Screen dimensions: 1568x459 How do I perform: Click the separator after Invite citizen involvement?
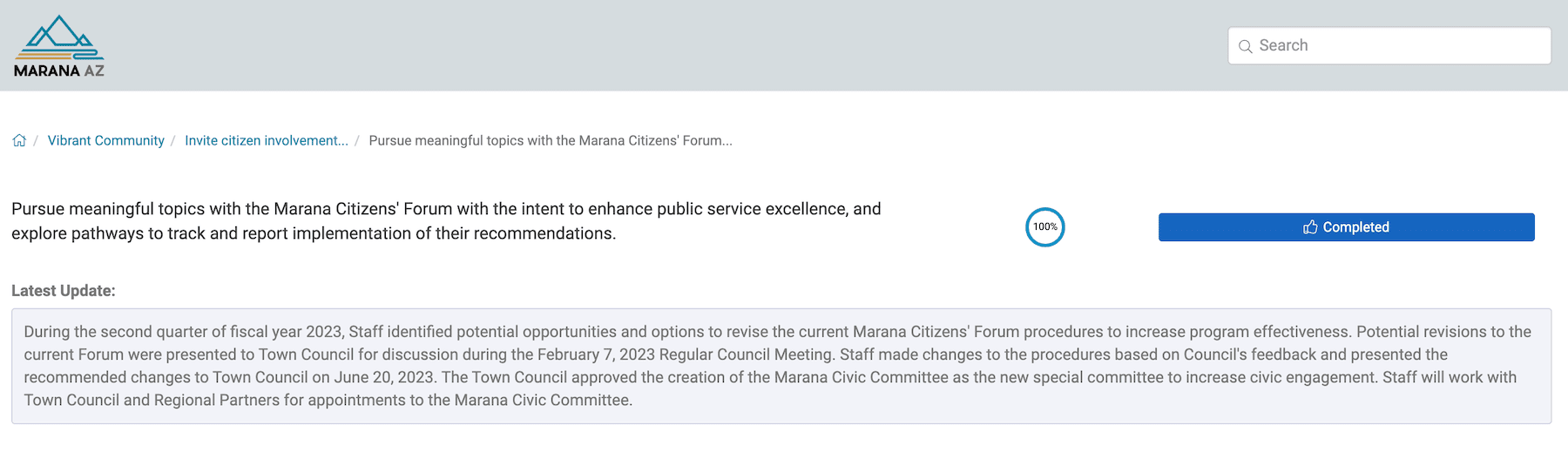(357, 140)
